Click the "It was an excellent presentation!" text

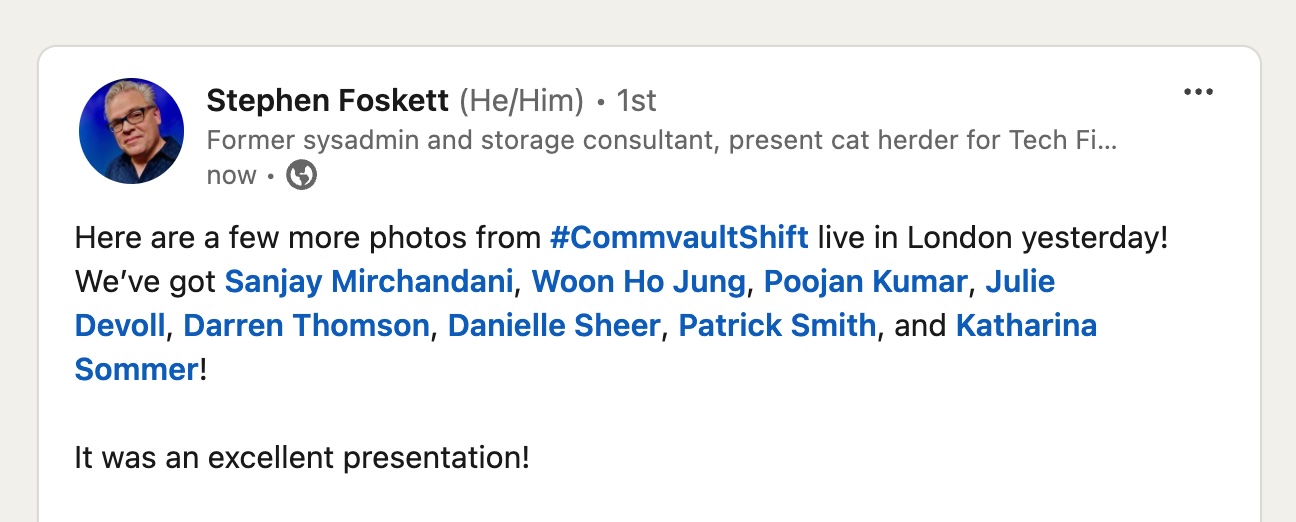coord(301,458)
